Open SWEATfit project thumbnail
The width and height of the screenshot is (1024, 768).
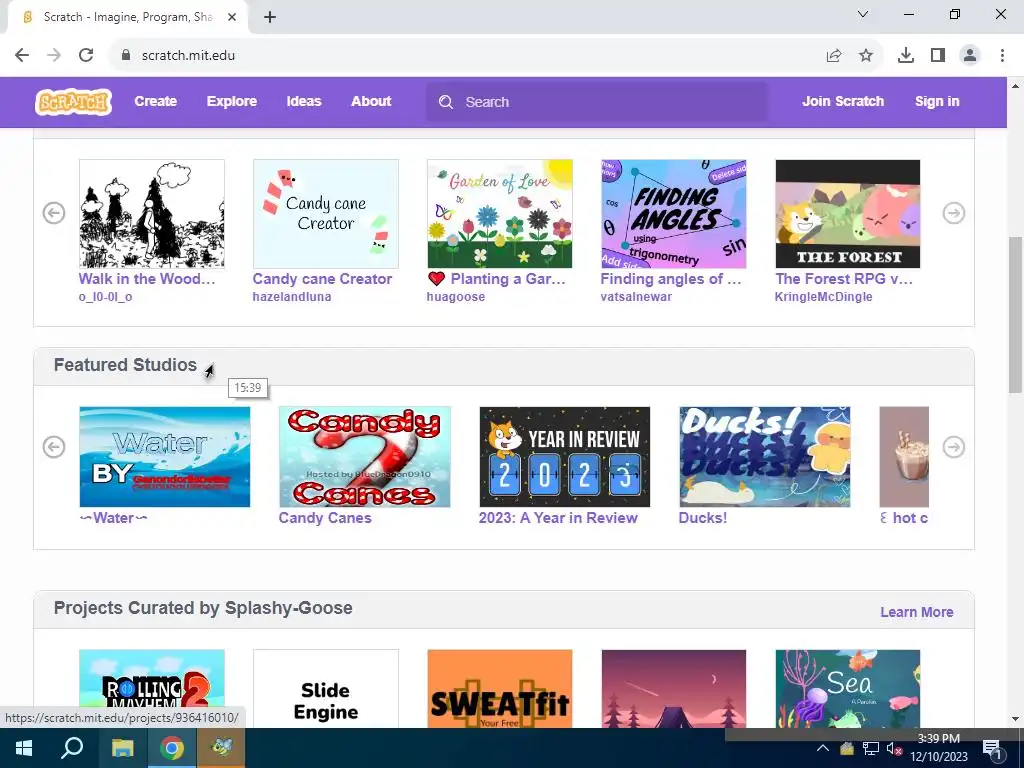pos(500,688)
